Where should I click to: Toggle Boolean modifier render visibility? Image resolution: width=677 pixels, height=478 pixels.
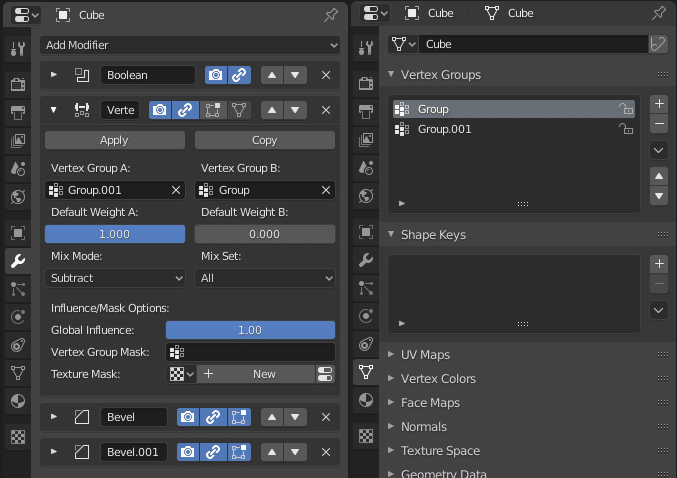215,75
